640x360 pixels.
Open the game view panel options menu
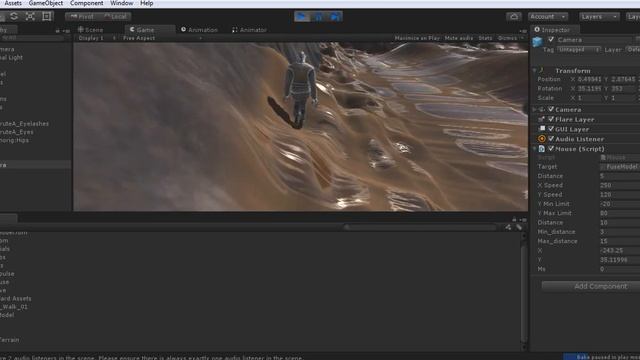[523, 31]
